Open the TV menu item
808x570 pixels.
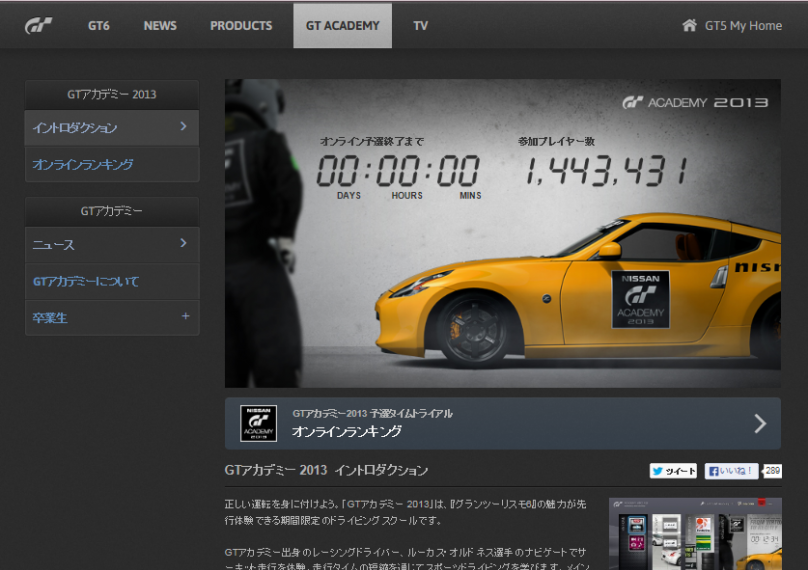pyautogui.click(x=420, y=26)
